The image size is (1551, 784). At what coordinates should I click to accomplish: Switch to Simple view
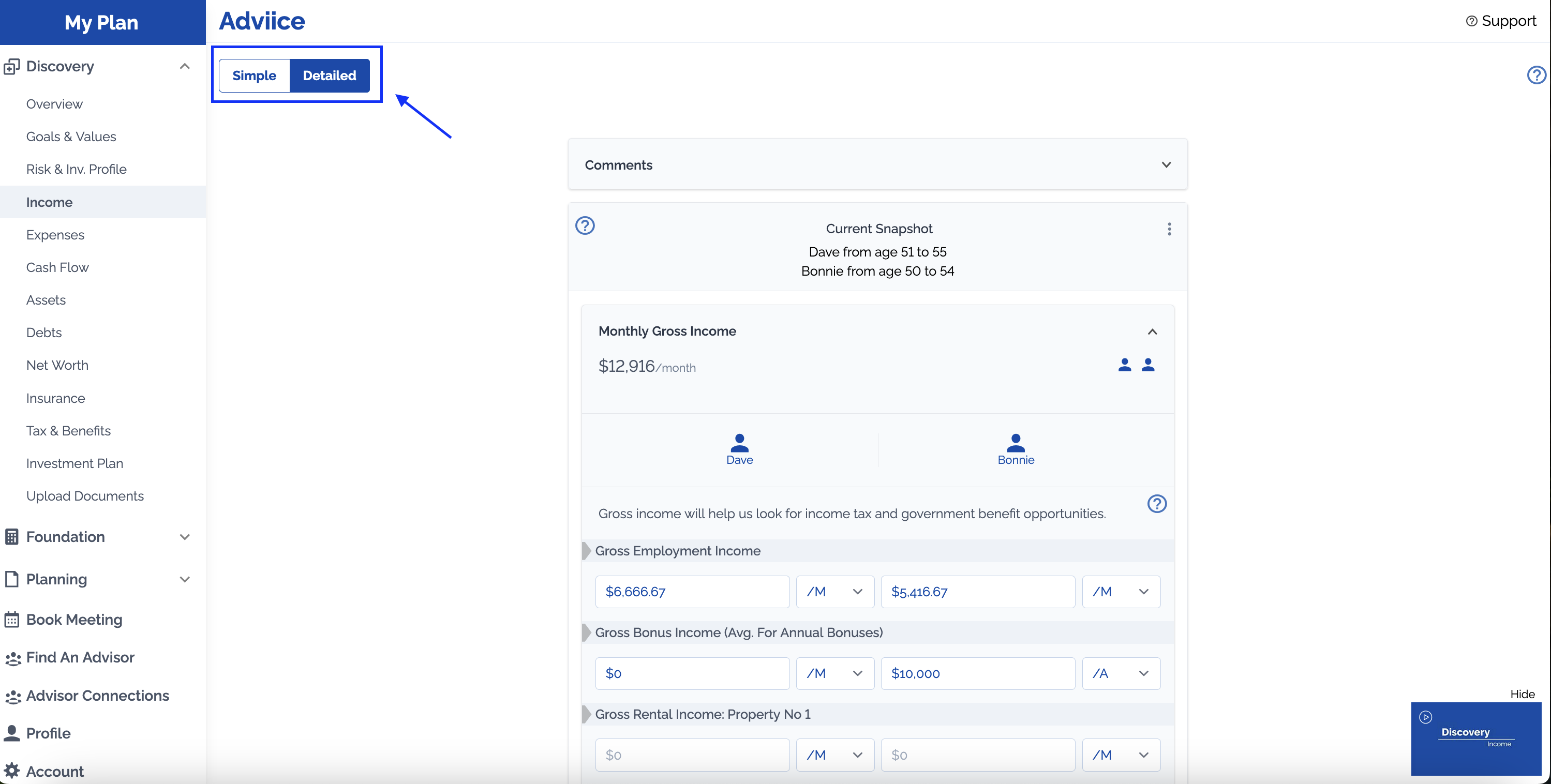[254, 76]
